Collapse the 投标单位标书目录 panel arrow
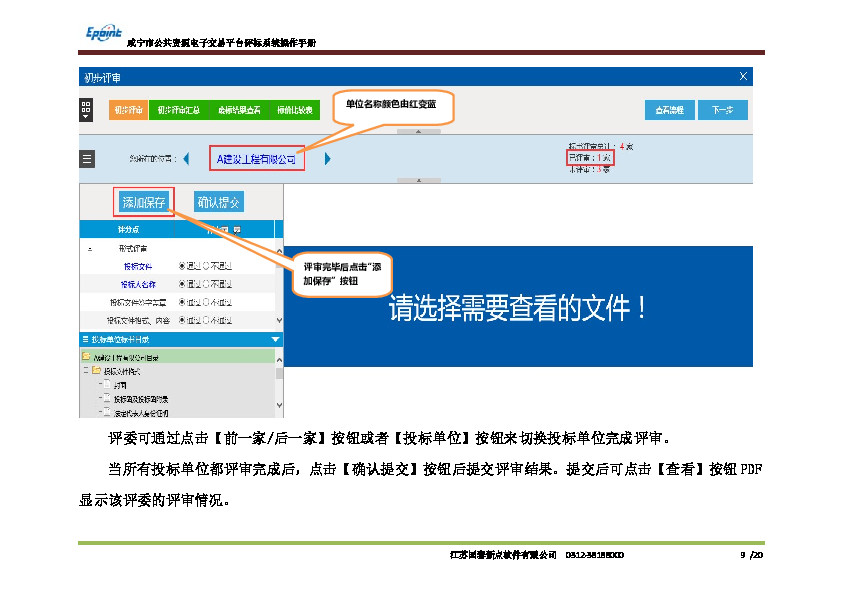Viewport: 842px width, 595px height. [276, 340]
